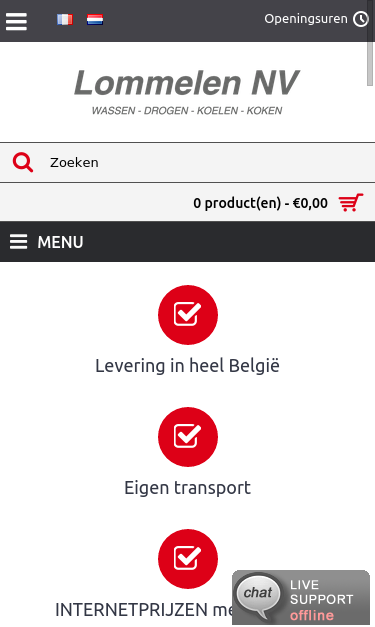Open the red shopping cart icon
375x627 pixels.
[x=351, y=202]
